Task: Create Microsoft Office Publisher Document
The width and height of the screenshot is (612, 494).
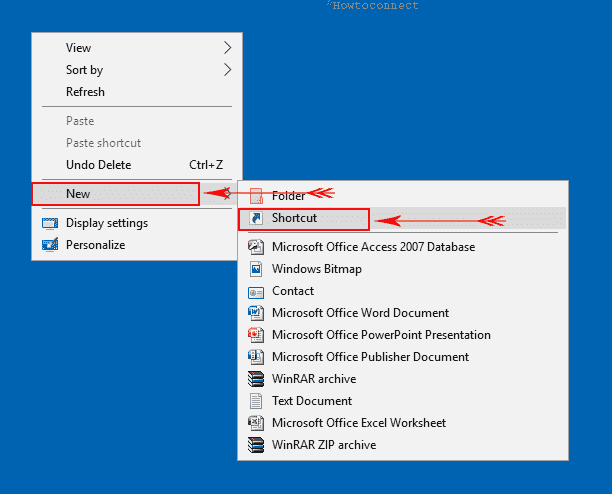Action: [x=403, y=357]
